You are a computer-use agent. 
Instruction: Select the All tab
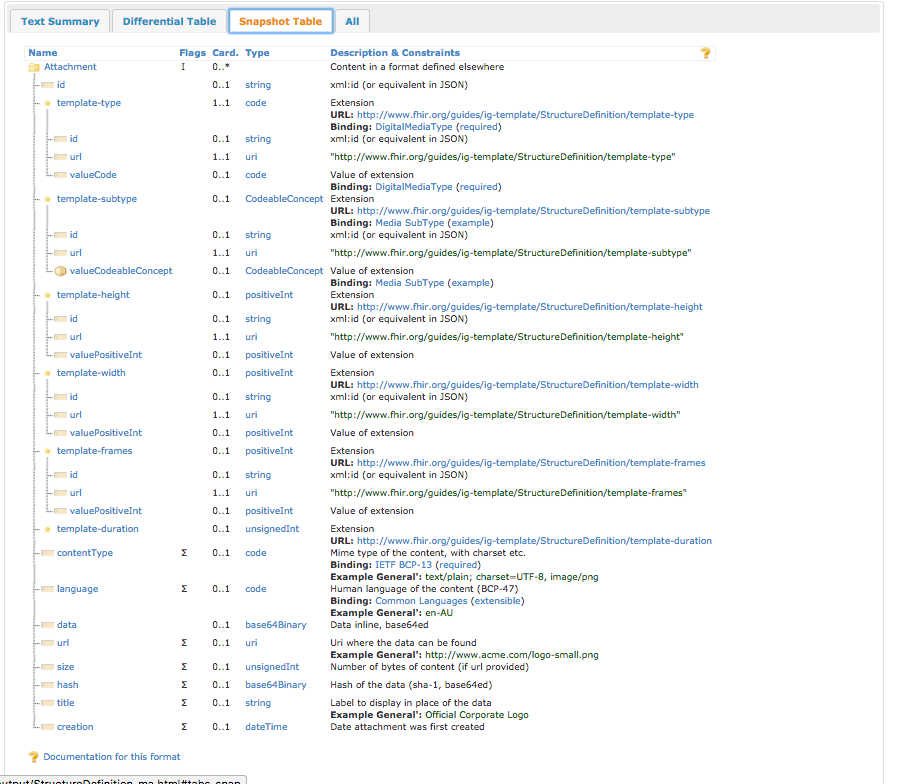click(353, 21)
